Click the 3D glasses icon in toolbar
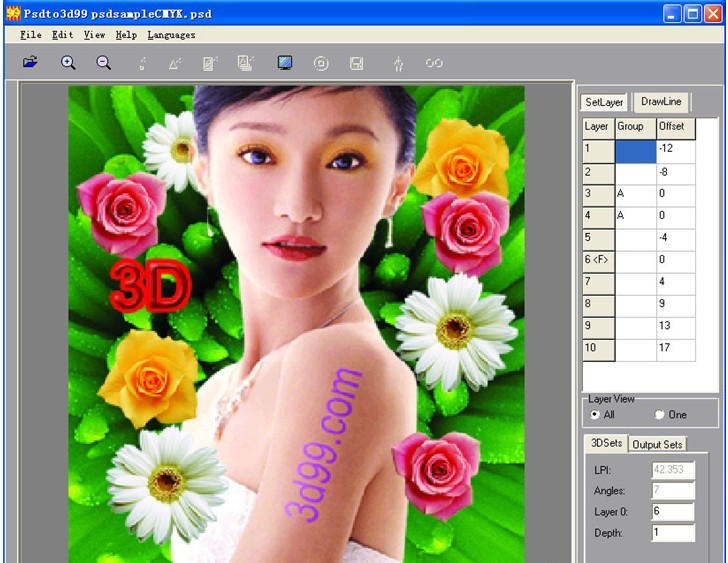 coord(434,63)
